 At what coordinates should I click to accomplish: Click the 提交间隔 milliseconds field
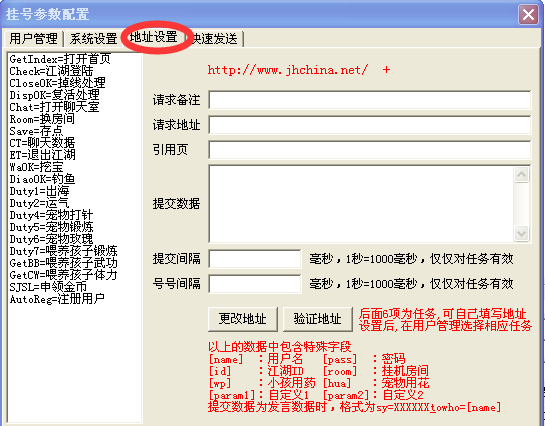[x=255, y=259]
